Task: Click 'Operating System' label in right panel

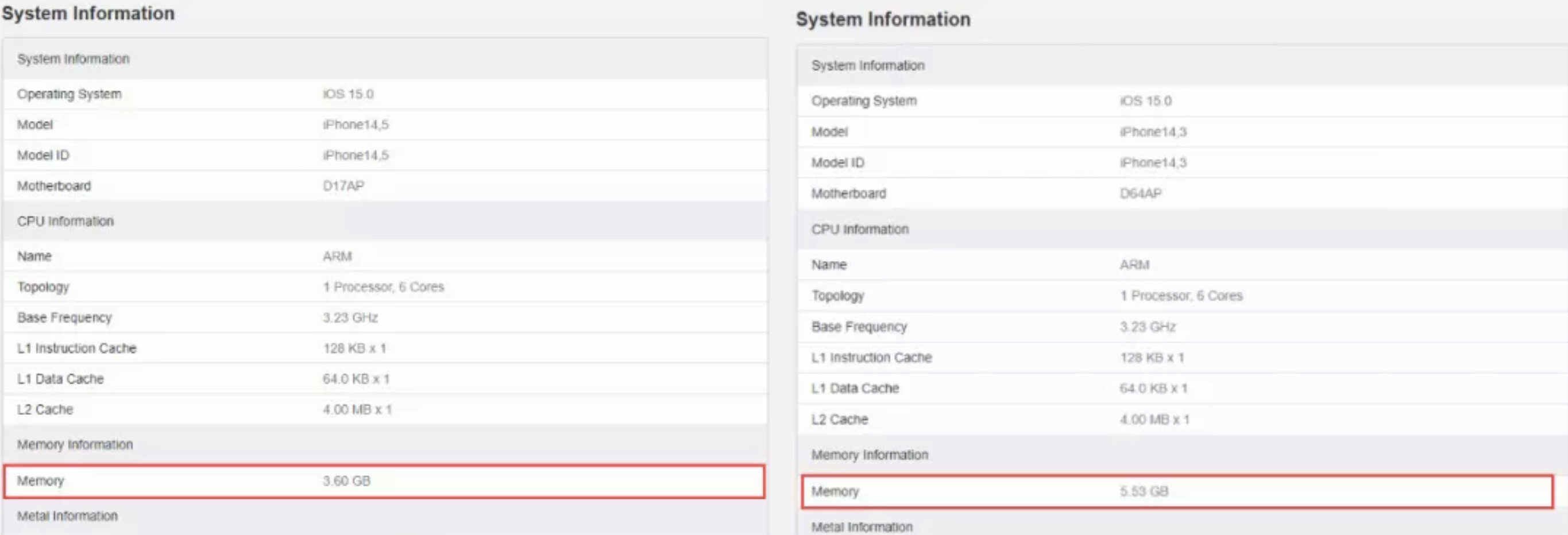Action: point(864,100)
